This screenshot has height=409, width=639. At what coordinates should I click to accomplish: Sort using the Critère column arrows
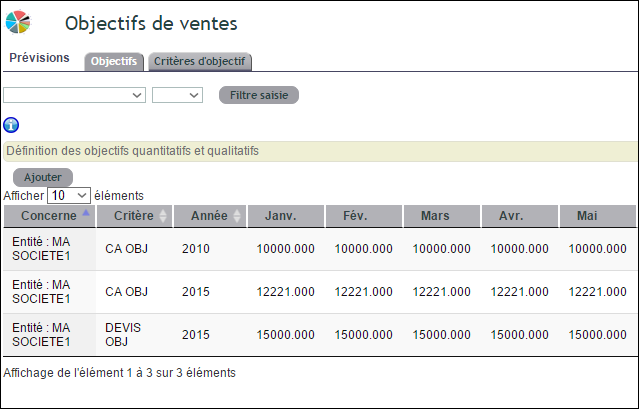point(163,216)
